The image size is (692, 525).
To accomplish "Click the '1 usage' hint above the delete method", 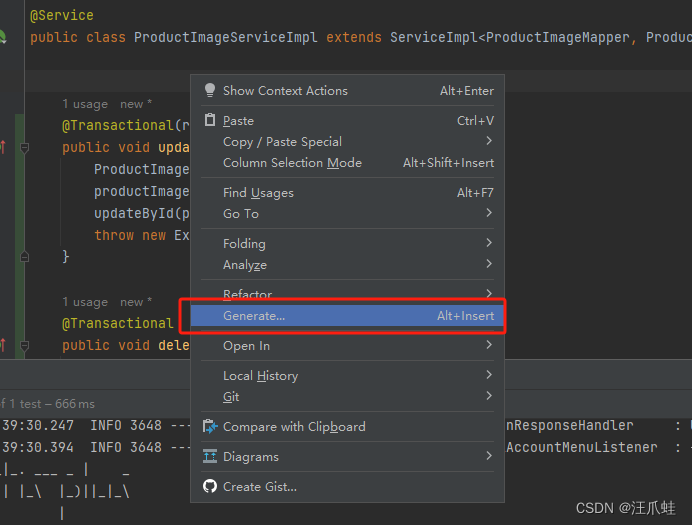I will point(85,302).
